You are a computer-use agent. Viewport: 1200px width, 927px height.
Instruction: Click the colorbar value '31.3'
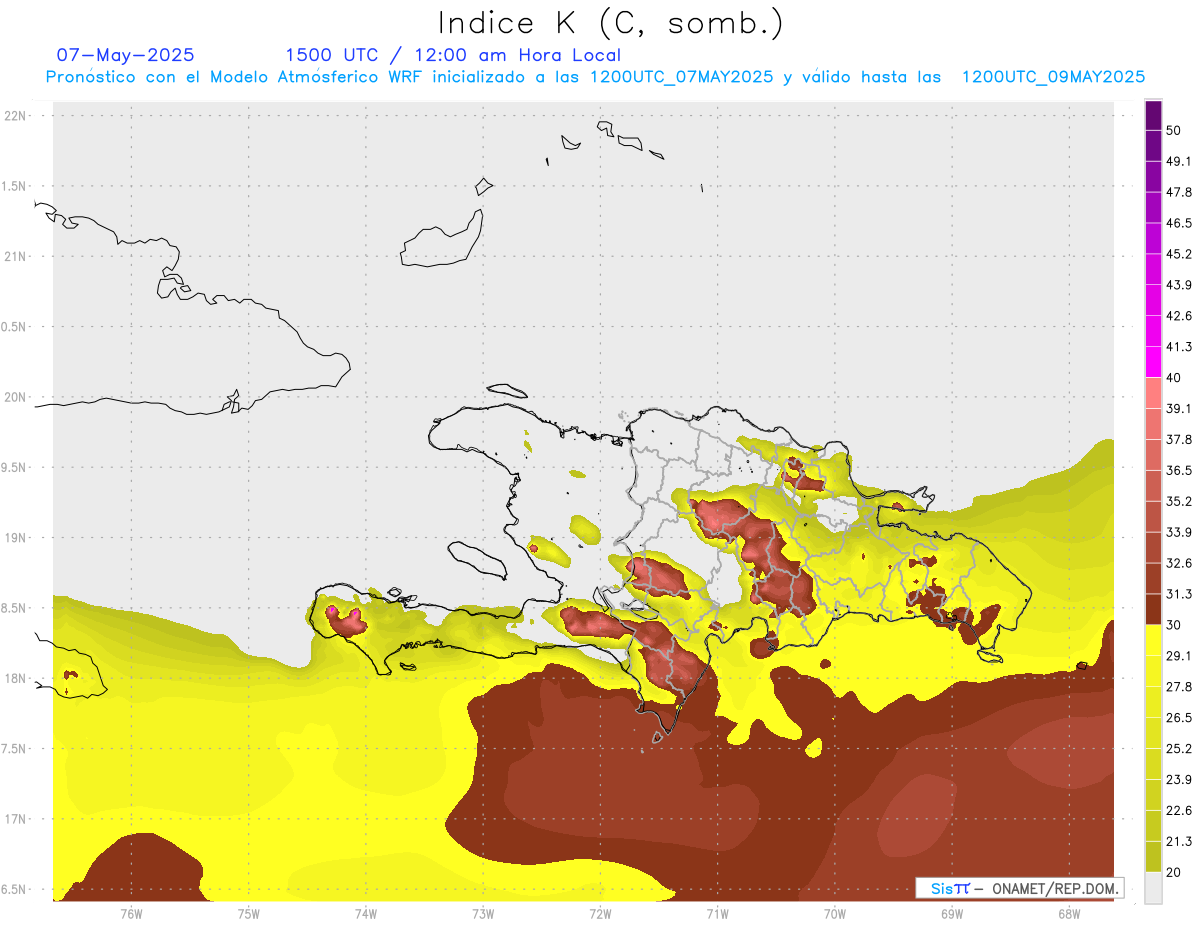(x=1179, y=594)
